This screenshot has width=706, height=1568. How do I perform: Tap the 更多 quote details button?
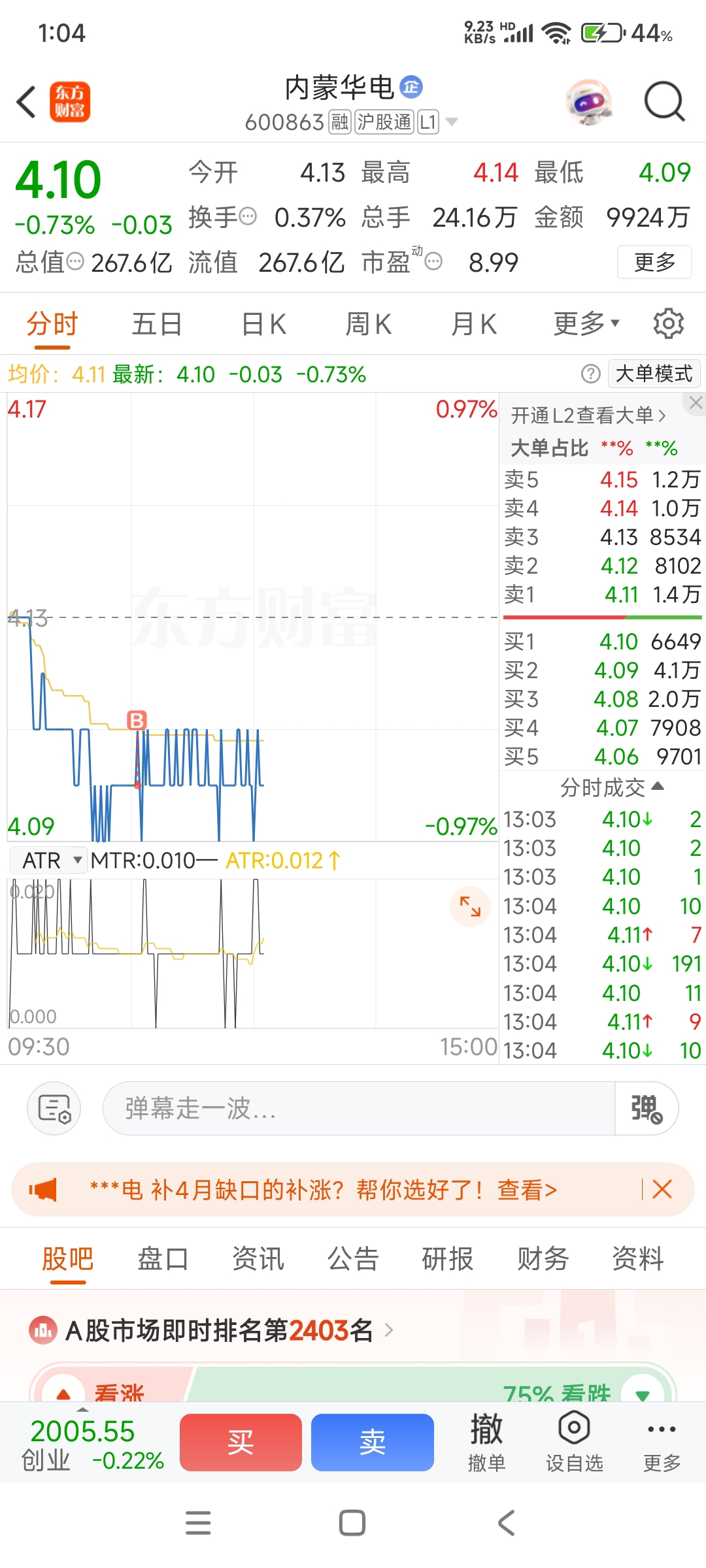click(x=654, y=262)
